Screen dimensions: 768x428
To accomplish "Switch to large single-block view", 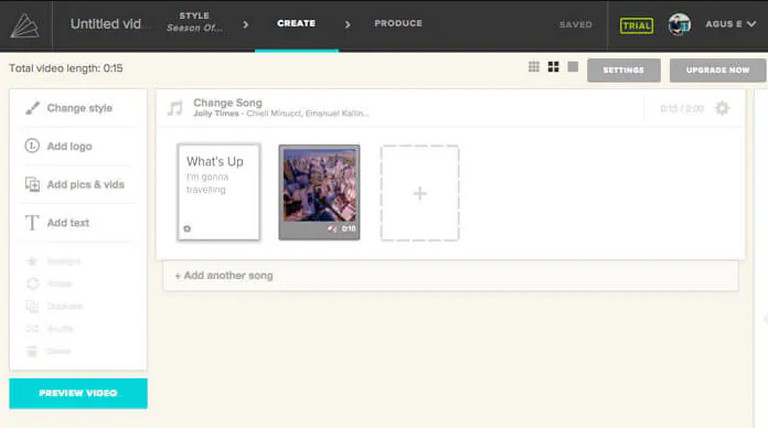I will (573, 67).
